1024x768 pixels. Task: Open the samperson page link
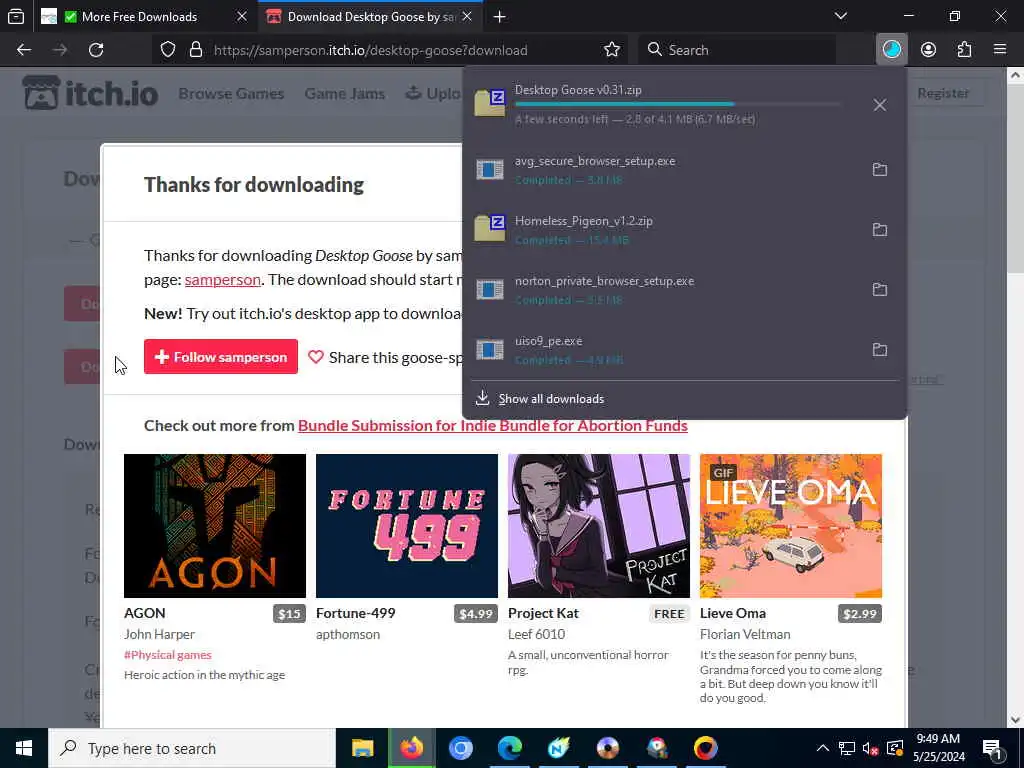223,280
